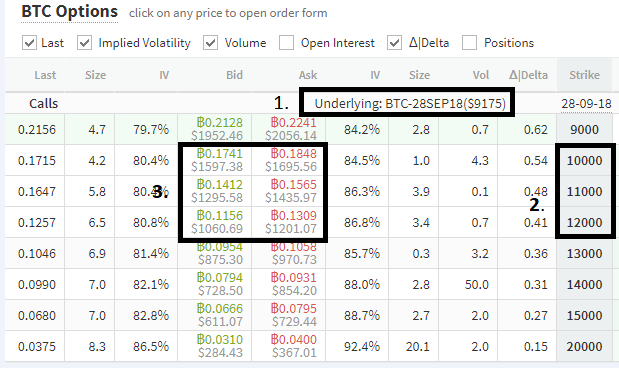Image resolution: width=619 pixels, height=368 pixels.
Task: Disable the Volume column checkbox
Action: pos(210,43)
